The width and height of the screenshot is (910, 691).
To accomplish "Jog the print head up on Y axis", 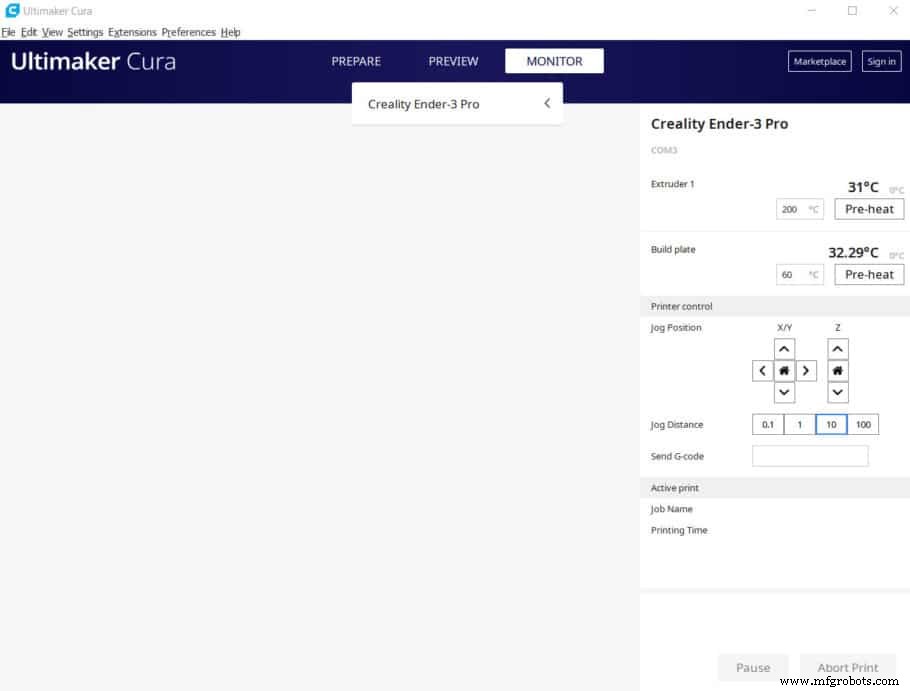I will coord(785,349).
